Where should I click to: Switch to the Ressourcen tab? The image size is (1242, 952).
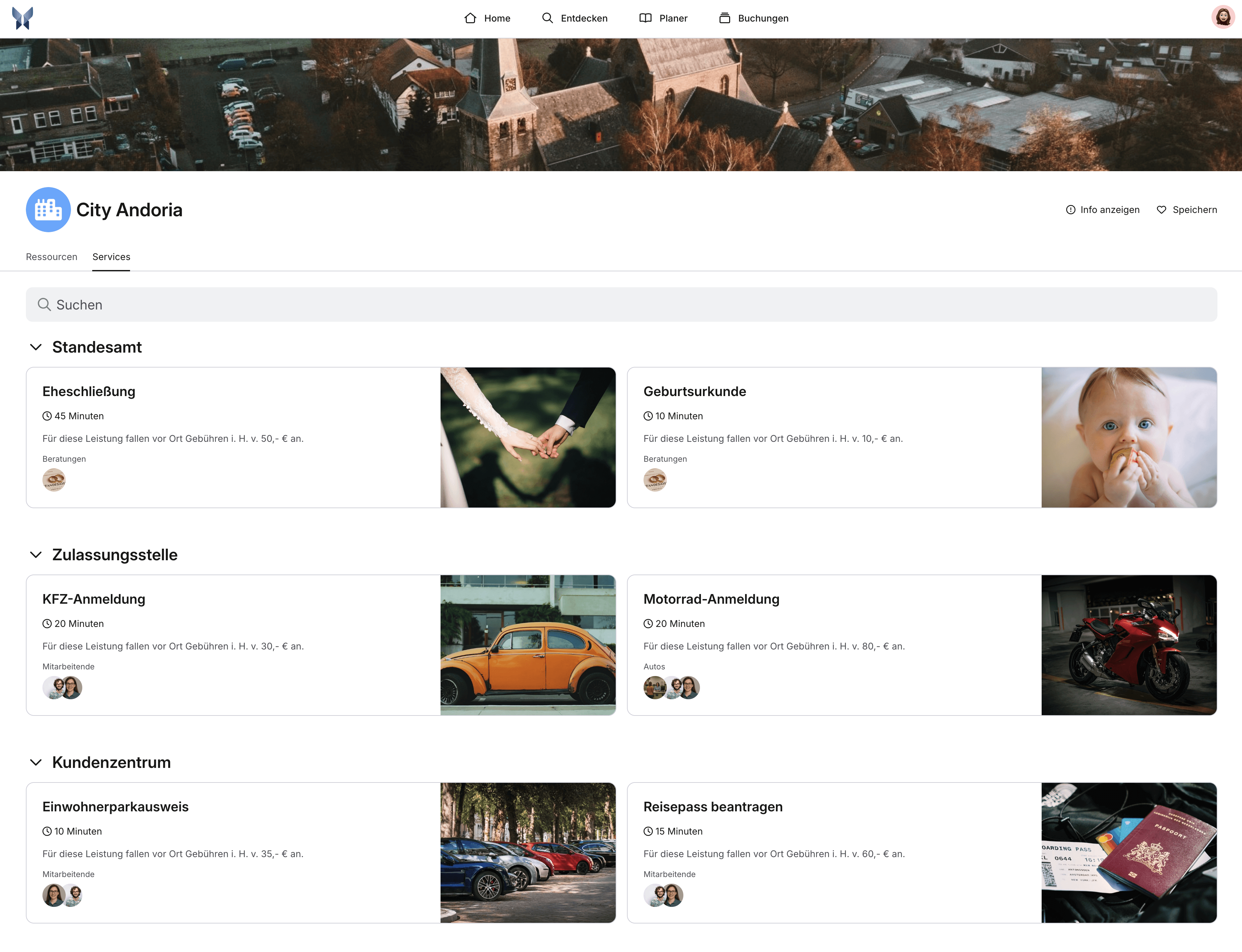[x=51, y=257]
